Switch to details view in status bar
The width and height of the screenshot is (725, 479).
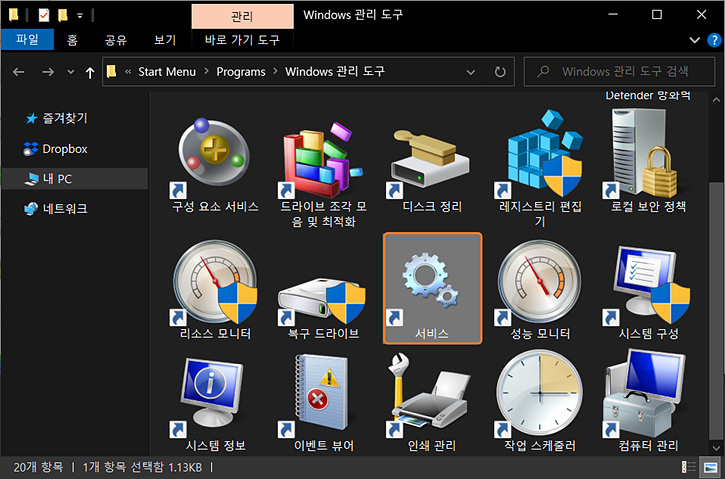pos(688,467)
